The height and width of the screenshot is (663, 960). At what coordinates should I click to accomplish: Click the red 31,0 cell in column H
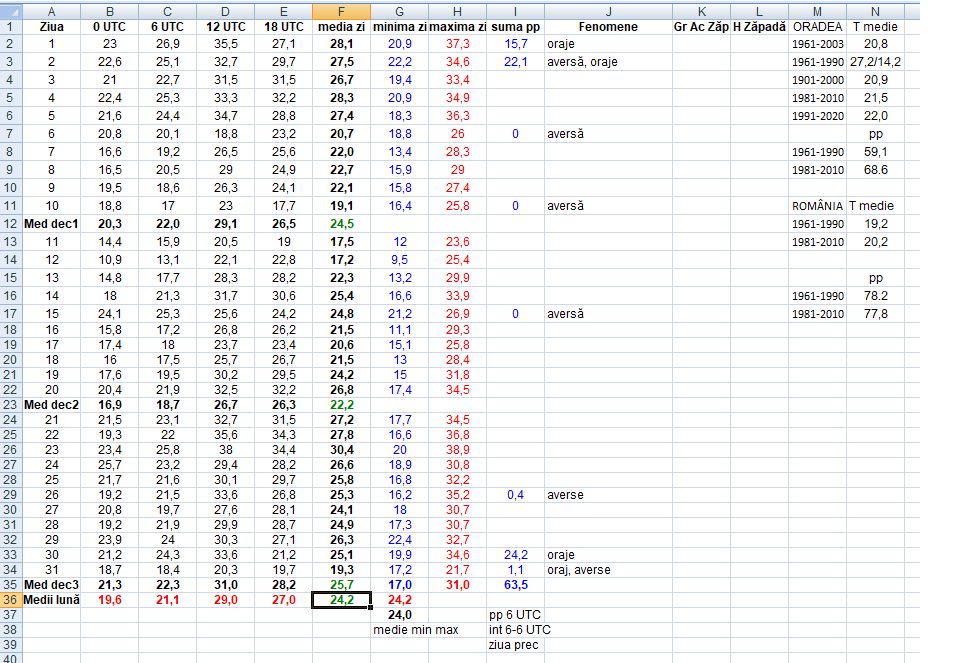(x=457, y=585)
